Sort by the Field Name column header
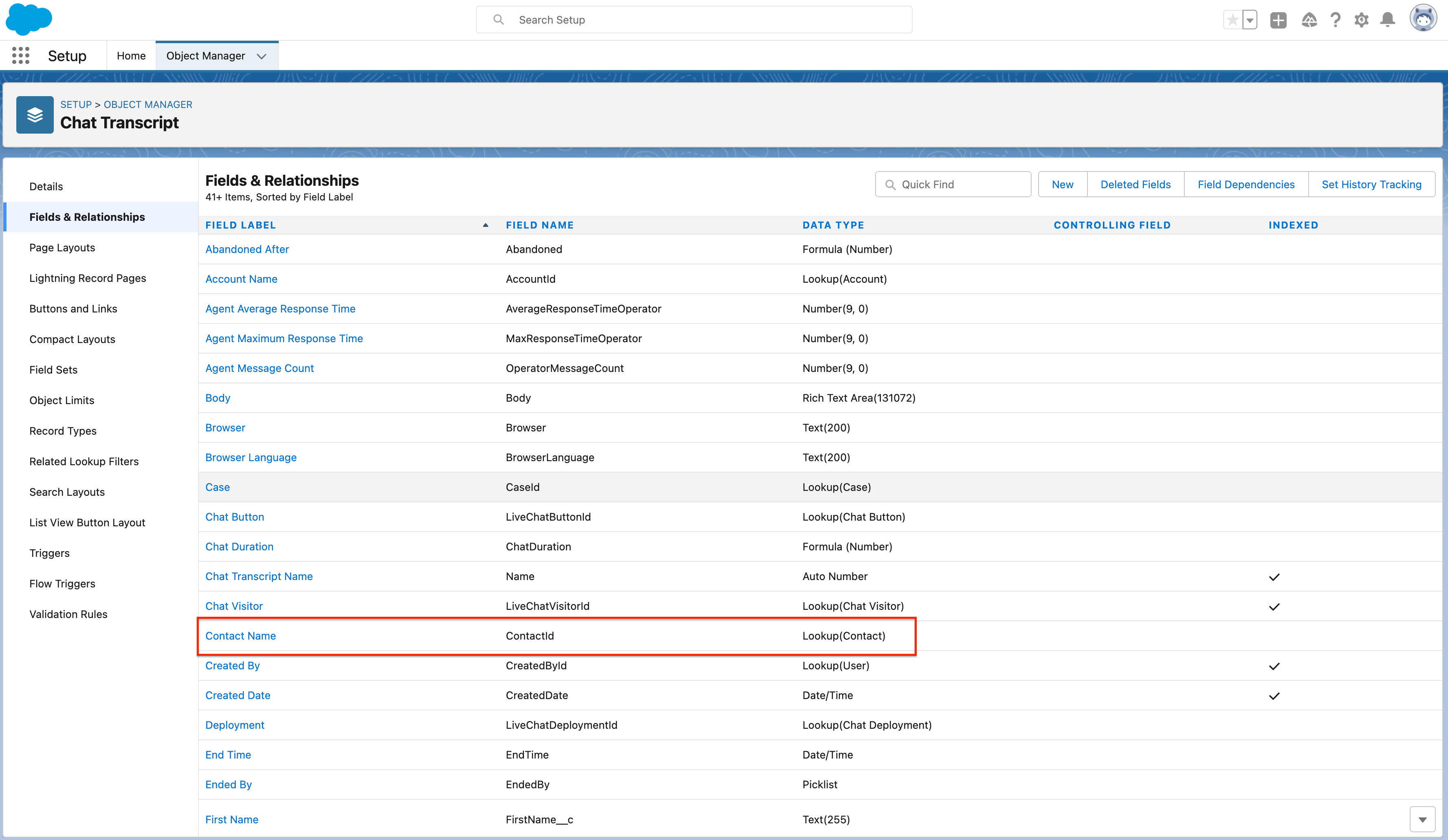The height and width of the screenshot is (840, 1448). (539, 225)
